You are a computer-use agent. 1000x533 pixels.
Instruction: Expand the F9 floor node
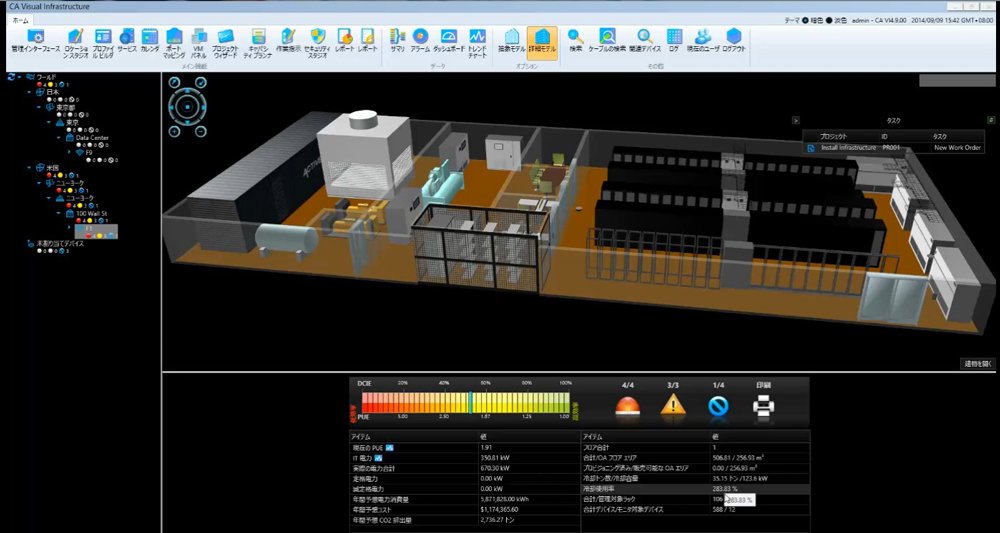[x=69, y=152]
